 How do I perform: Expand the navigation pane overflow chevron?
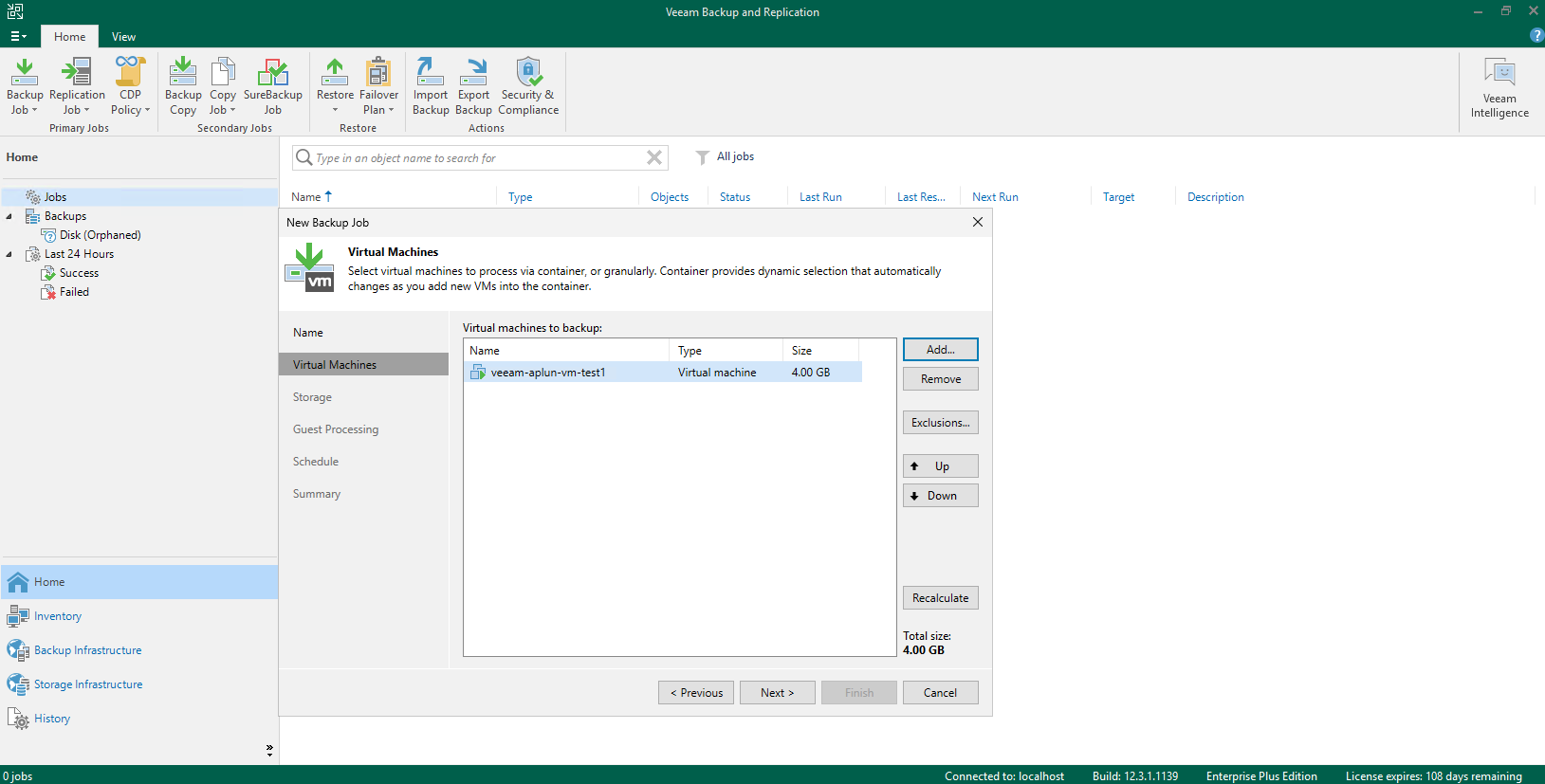(x=269, y=750)
